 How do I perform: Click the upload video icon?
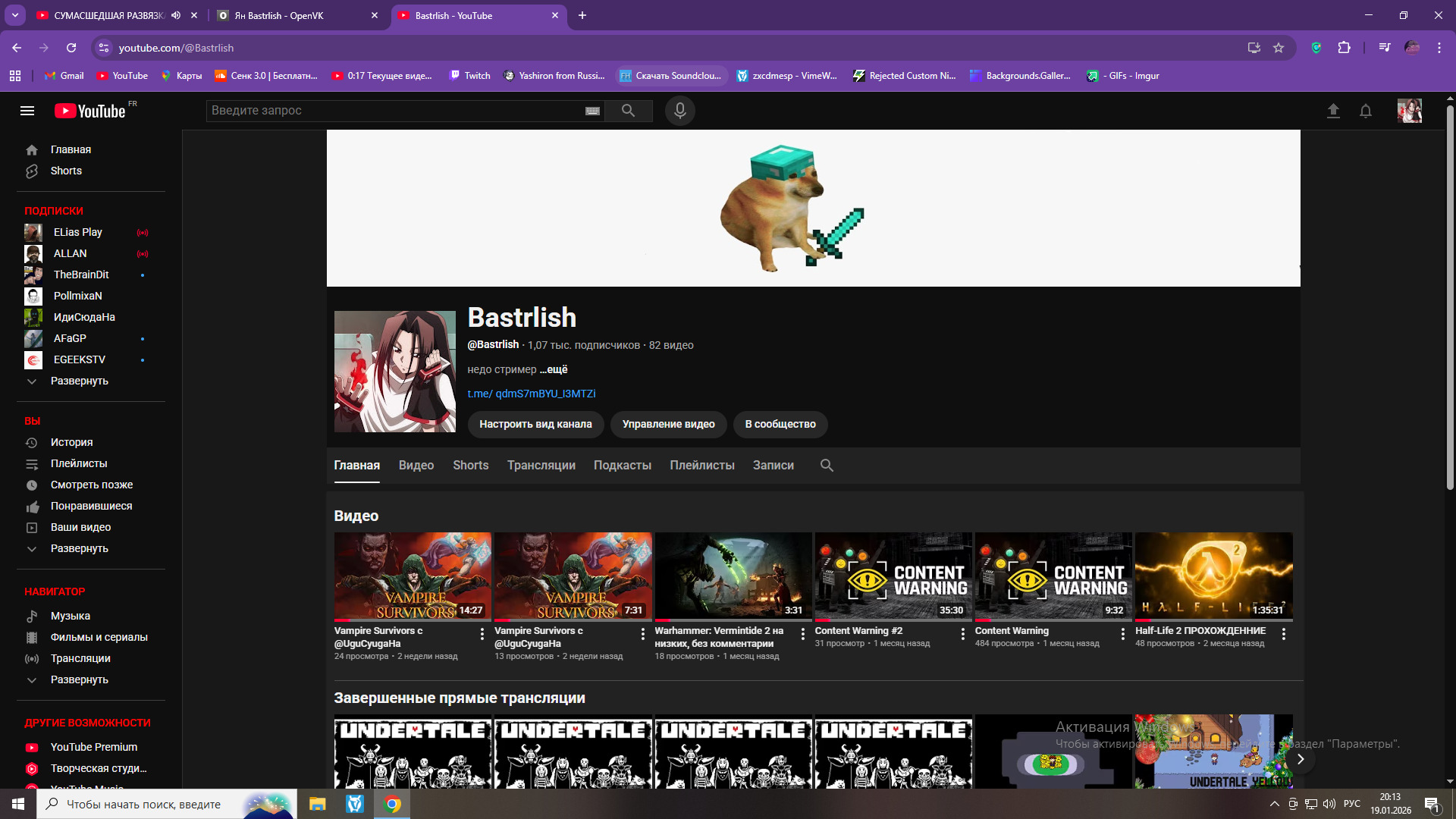1333,111
